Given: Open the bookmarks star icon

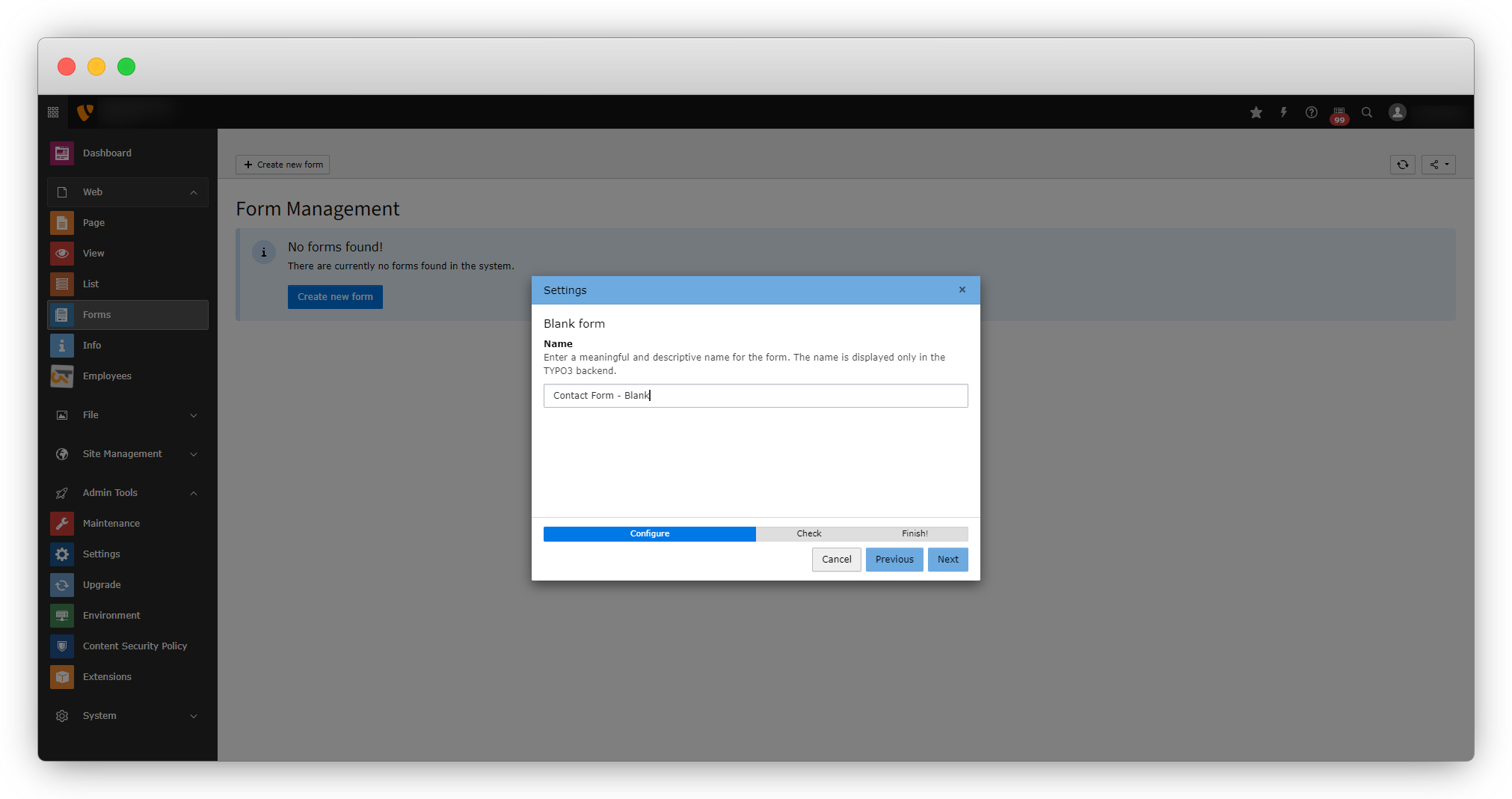Looking at the screenshot, I should coord(1256,112).
